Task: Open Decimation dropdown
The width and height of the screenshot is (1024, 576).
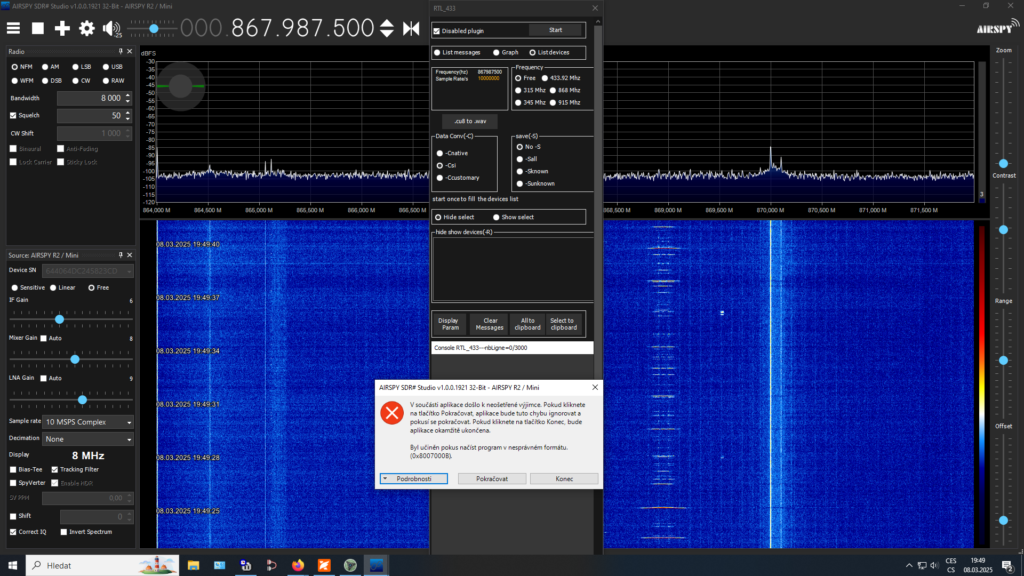Action: tap(88, 439)
